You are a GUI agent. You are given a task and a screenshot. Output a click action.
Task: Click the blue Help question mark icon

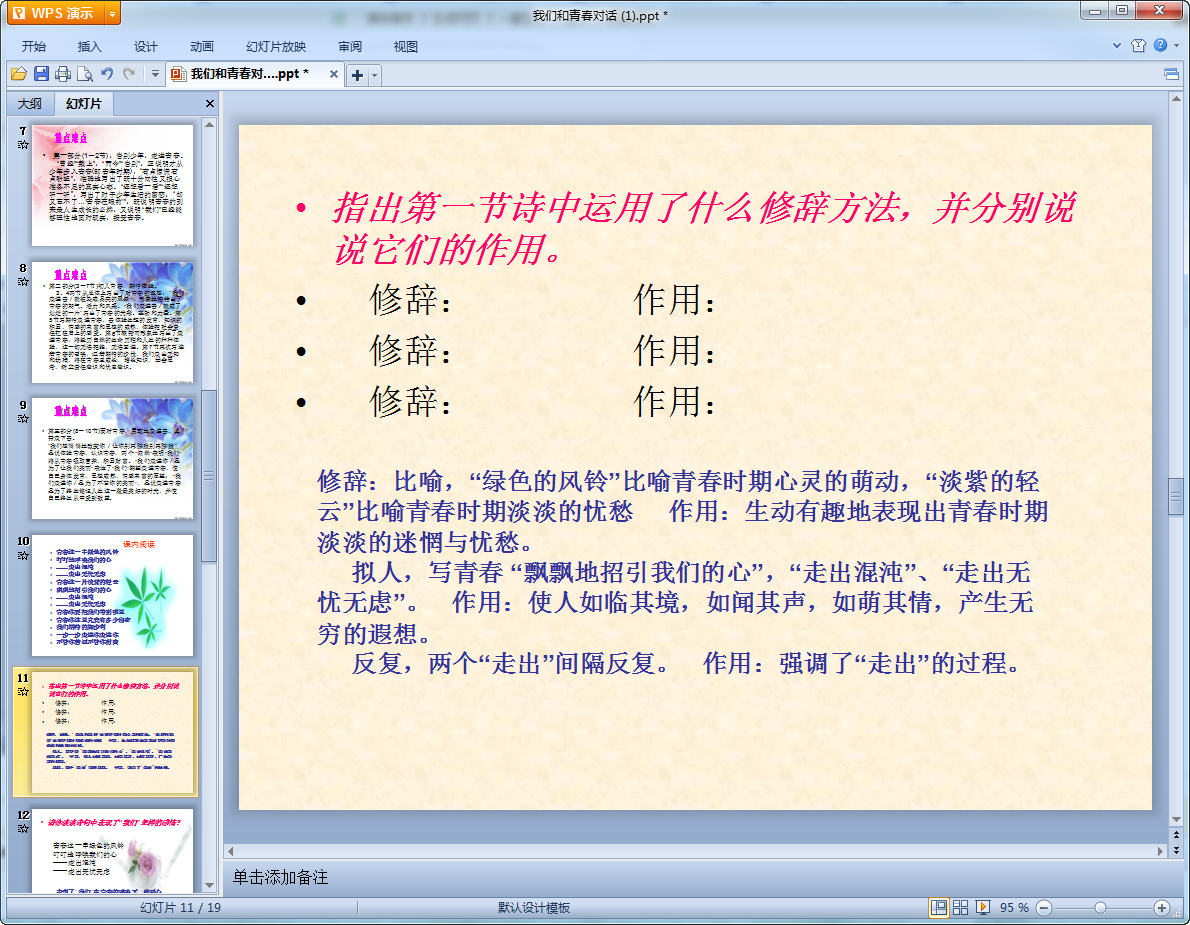(1160, 46)
